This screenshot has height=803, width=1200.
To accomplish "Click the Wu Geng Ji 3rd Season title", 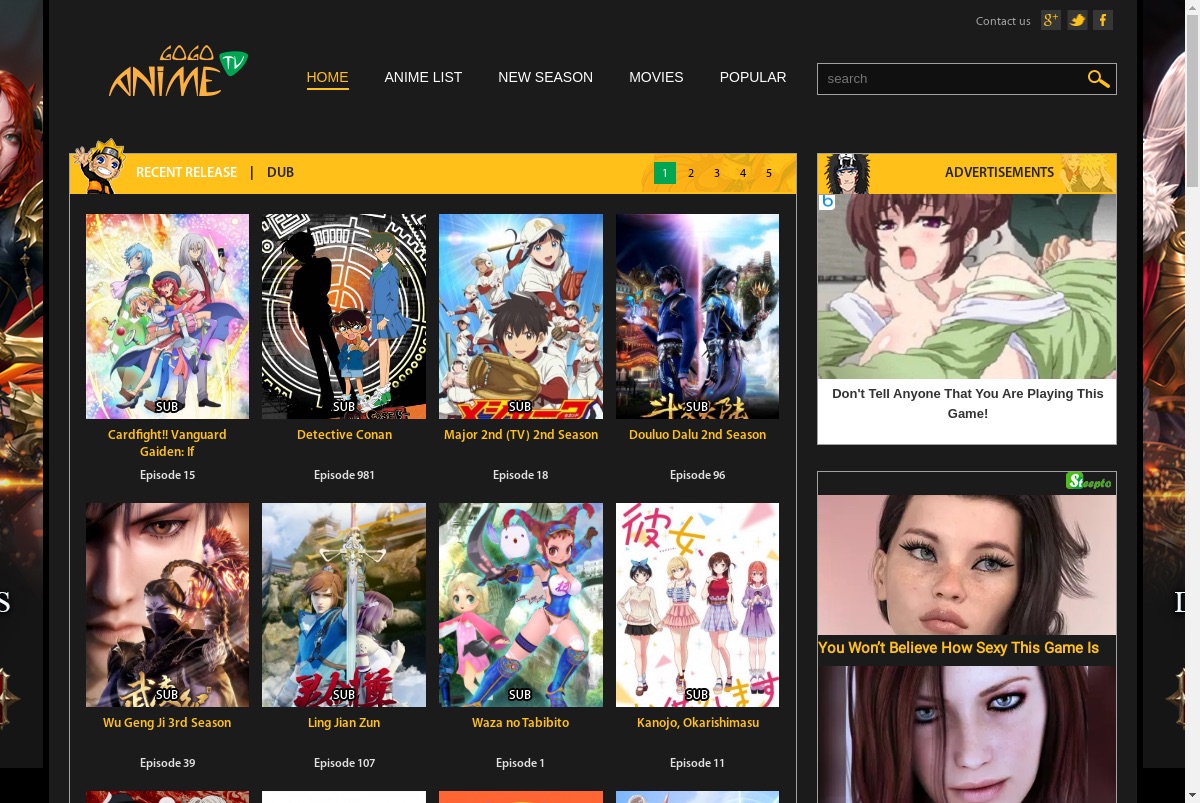I will coord(167,723).
